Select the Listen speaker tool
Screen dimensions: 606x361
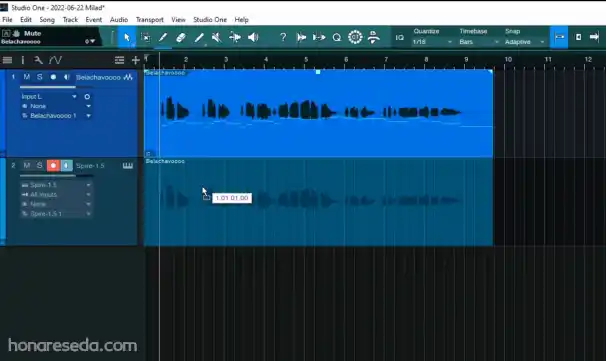pyautogui.click(x=253, y=37)
